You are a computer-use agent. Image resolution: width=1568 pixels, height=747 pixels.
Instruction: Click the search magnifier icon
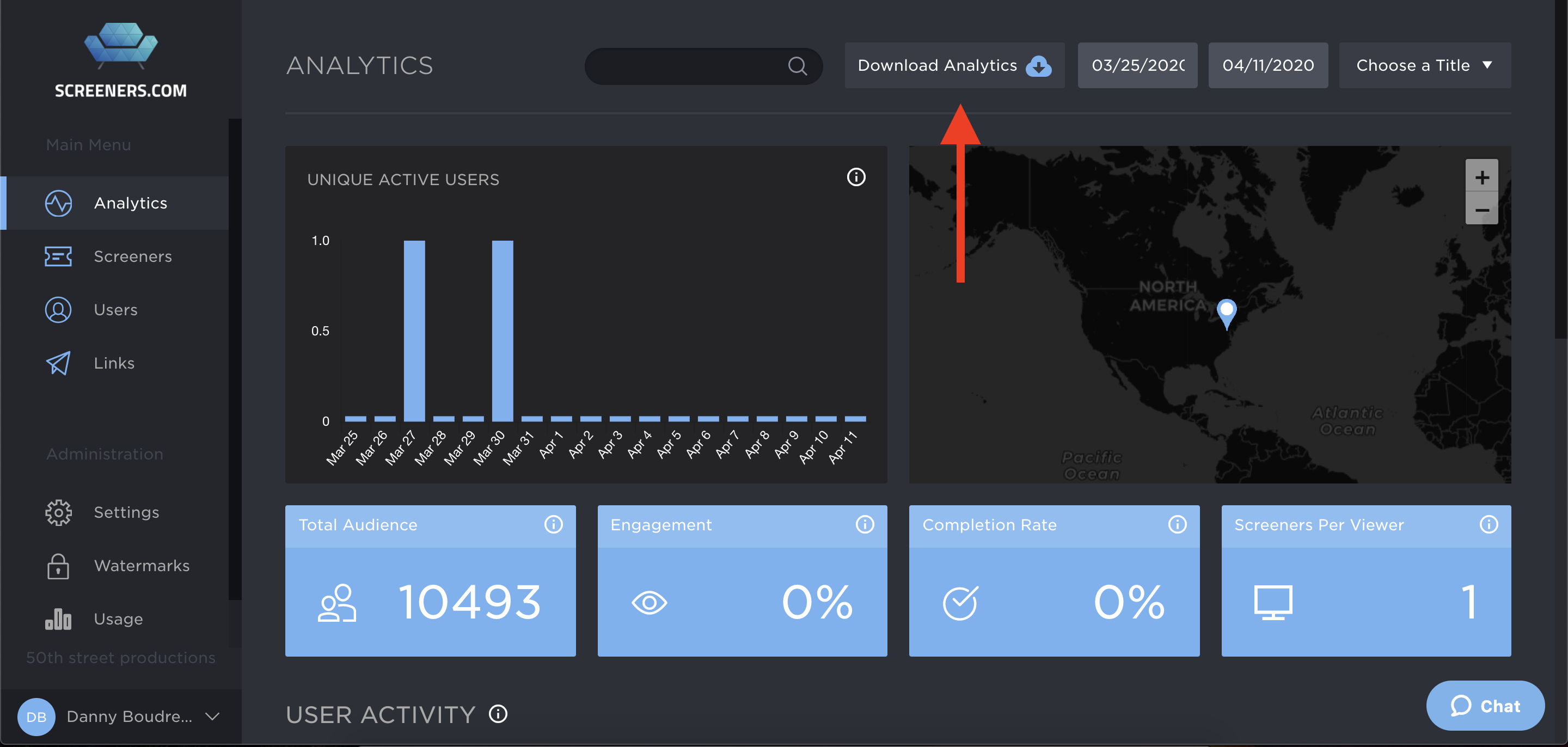[797, 66]
